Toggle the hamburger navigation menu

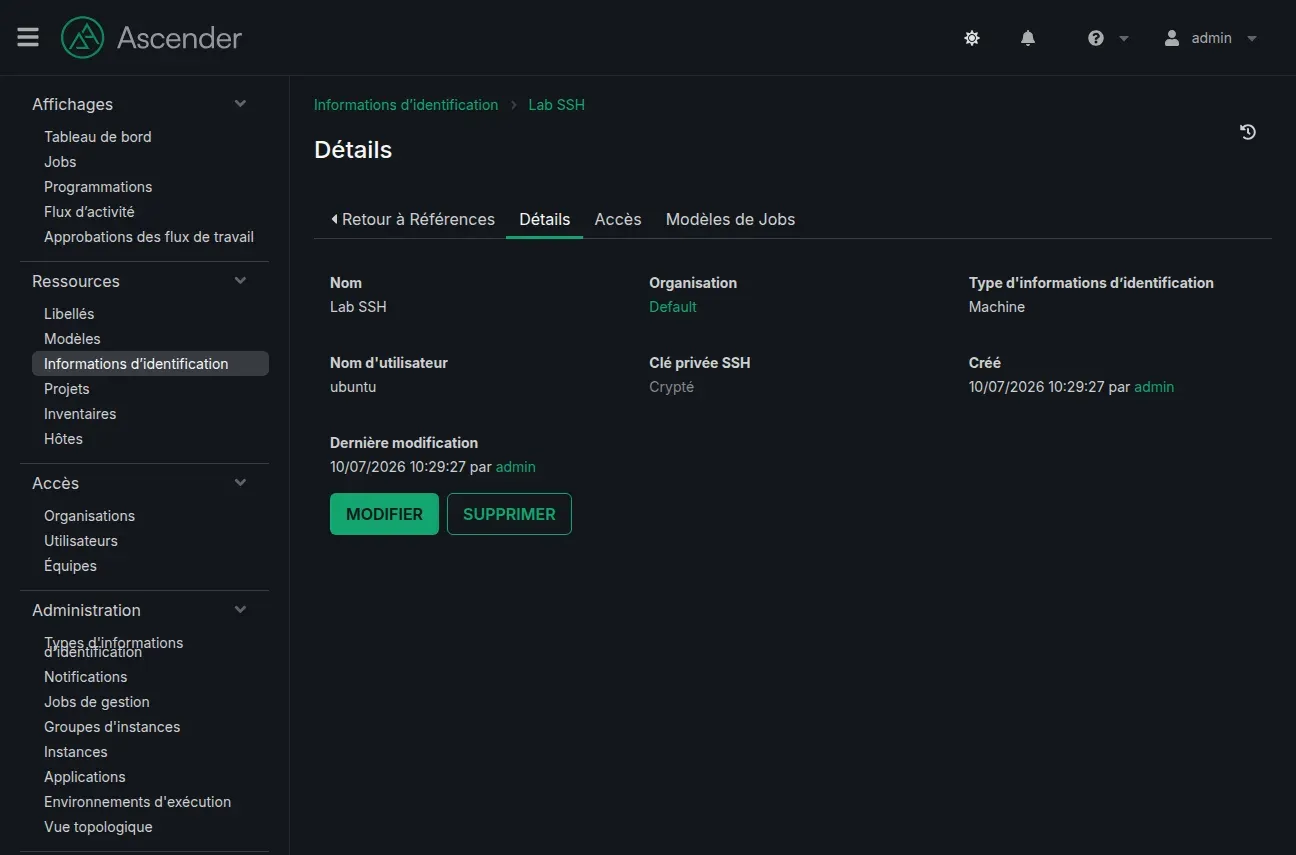(28, 37)
